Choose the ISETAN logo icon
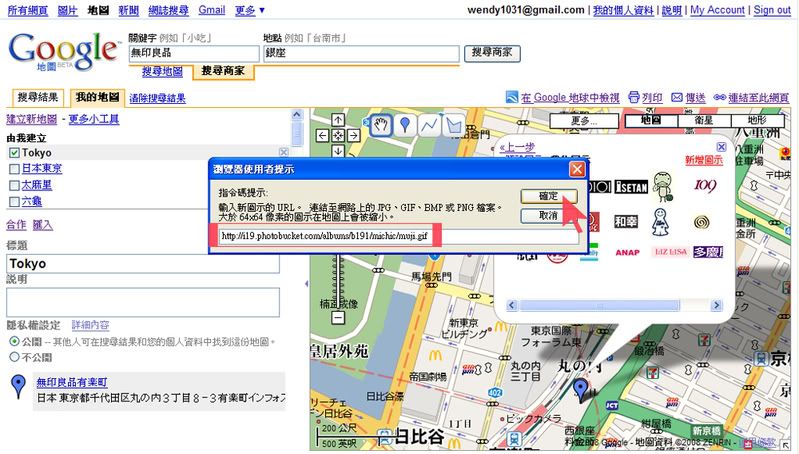 [630, 186]
